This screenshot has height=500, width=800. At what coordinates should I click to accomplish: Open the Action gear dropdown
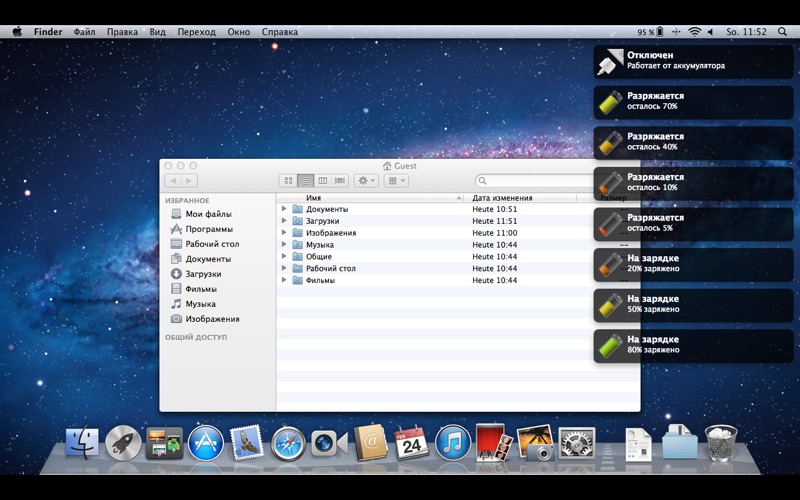point(366,181)
